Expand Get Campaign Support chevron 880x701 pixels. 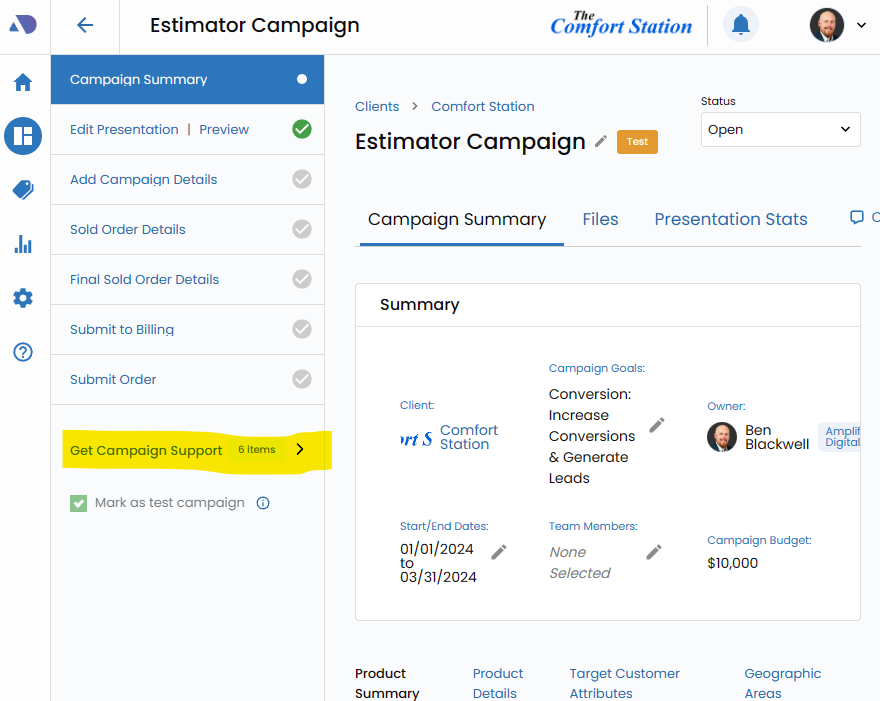(300, 450)
